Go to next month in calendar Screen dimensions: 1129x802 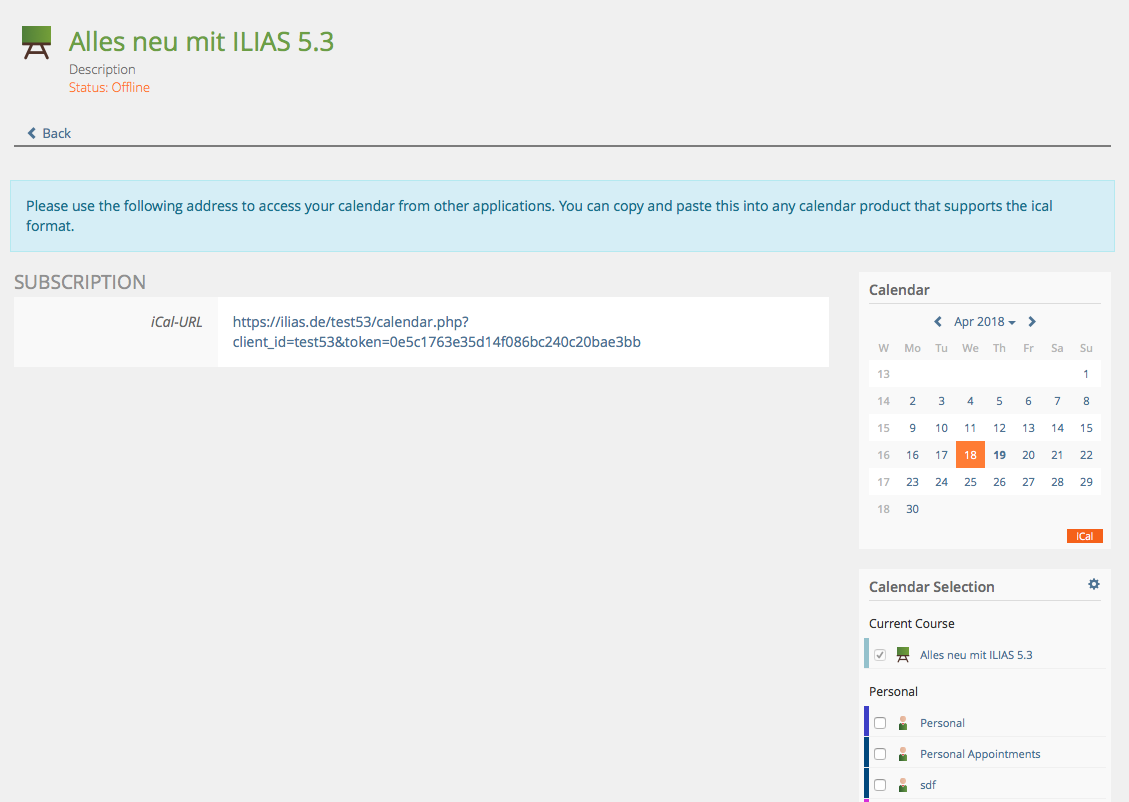[x=1032, y=322]
